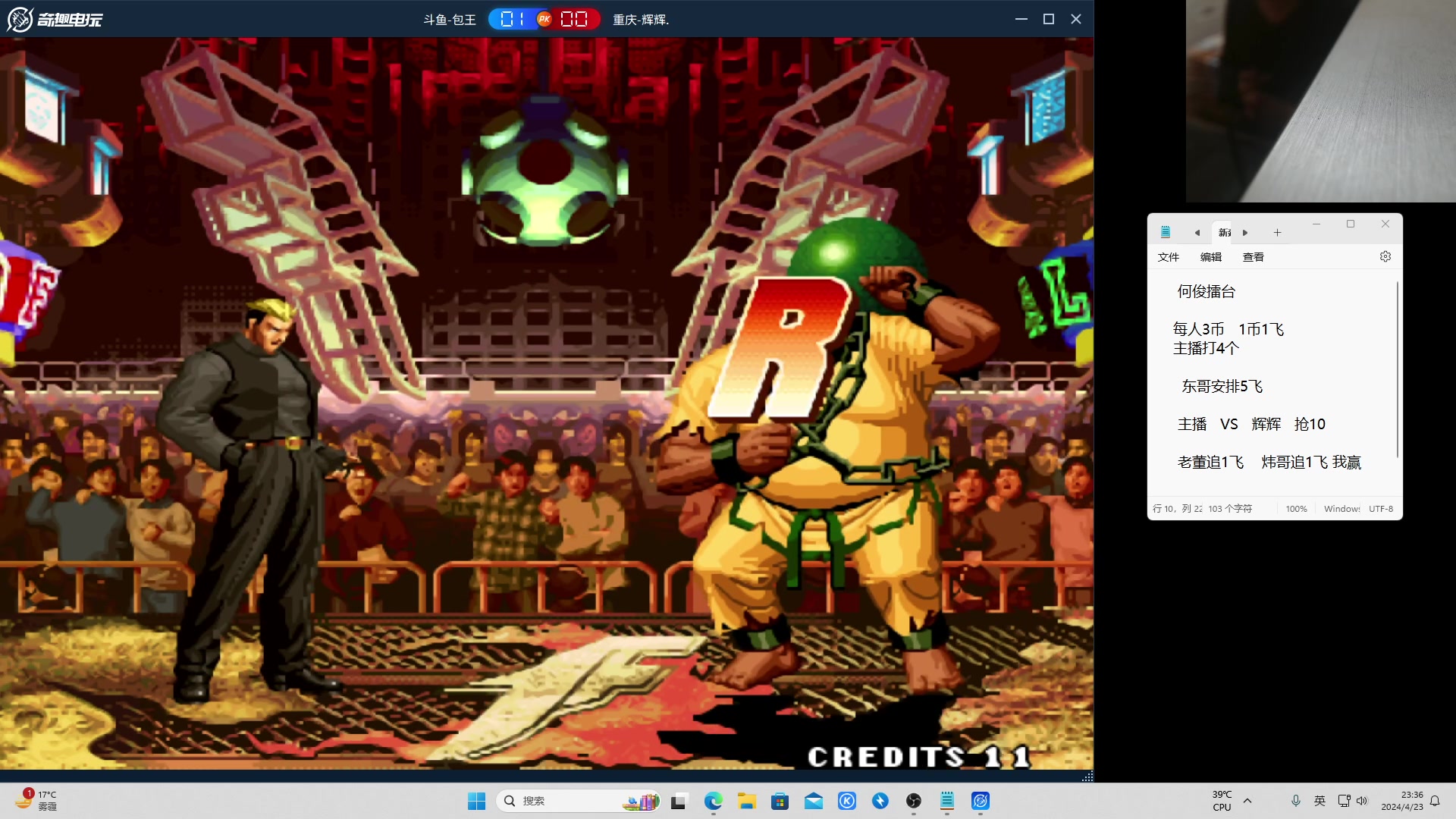The width and height of the screenshot is (1456, 819).
Task: Open the 文件 menu in Notepad
Action: point(1168,257)
